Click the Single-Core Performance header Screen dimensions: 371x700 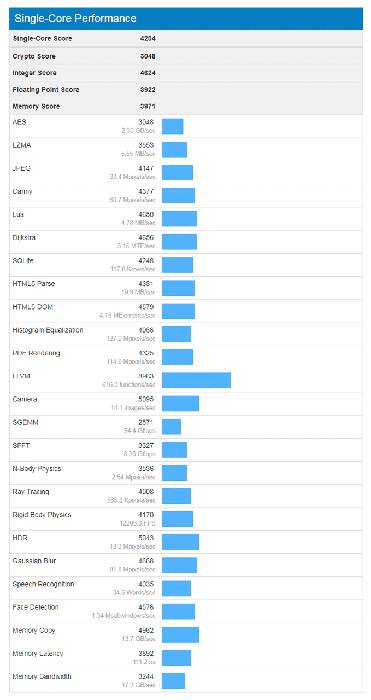[186, 18]
